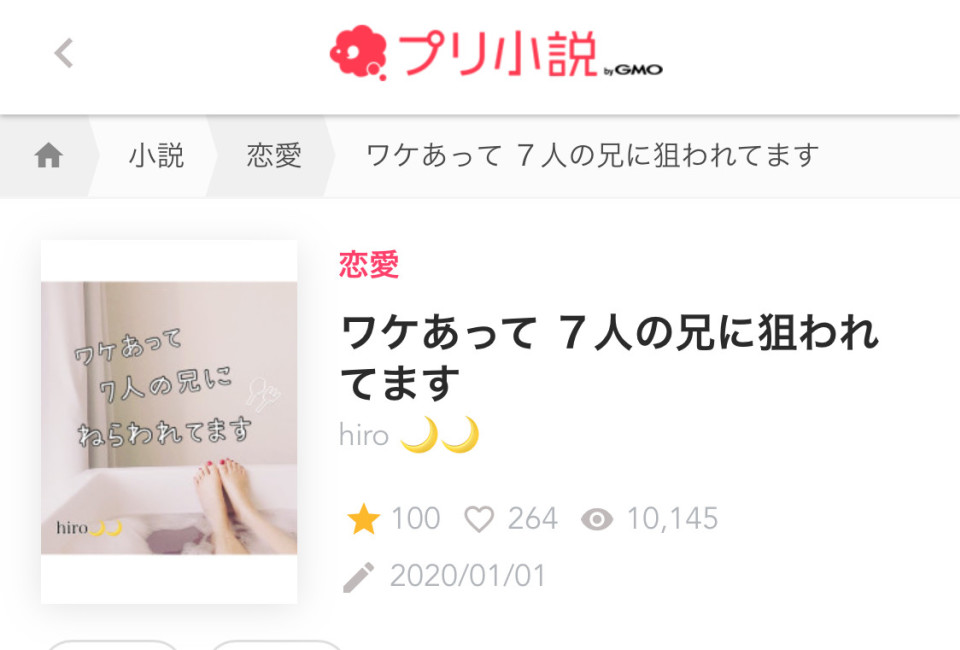Screen dimensions: 960x650
Task: Tap the プリ小説 logo in the header
Action: click(x=495, y=53)
